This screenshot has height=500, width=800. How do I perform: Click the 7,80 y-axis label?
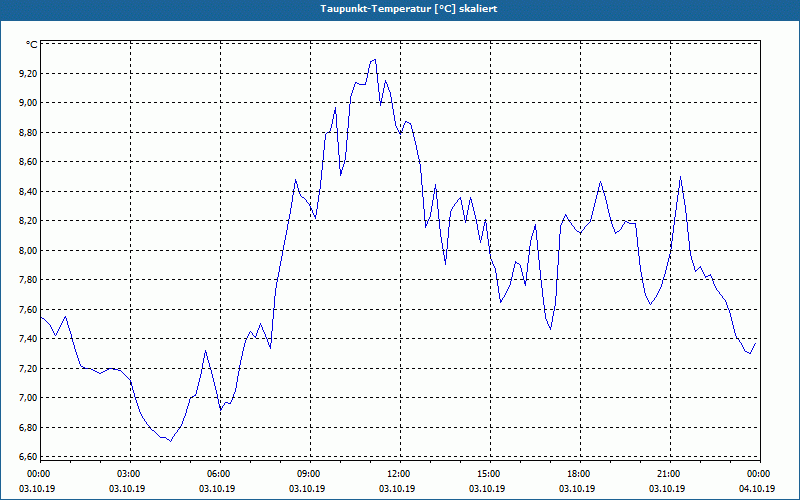tap(29, 280)
